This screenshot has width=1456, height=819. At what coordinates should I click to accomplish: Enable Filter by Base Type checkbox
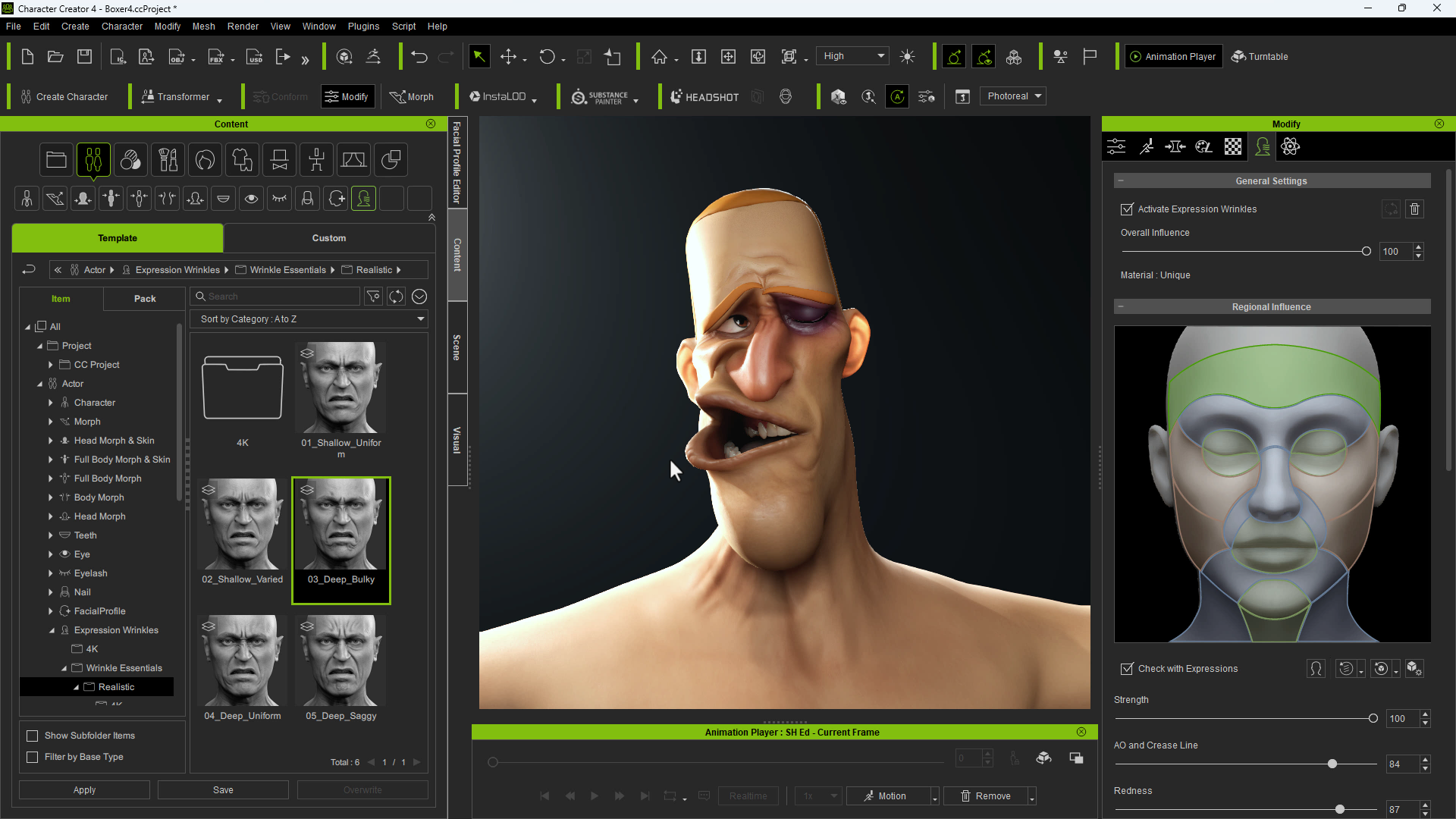33,757
